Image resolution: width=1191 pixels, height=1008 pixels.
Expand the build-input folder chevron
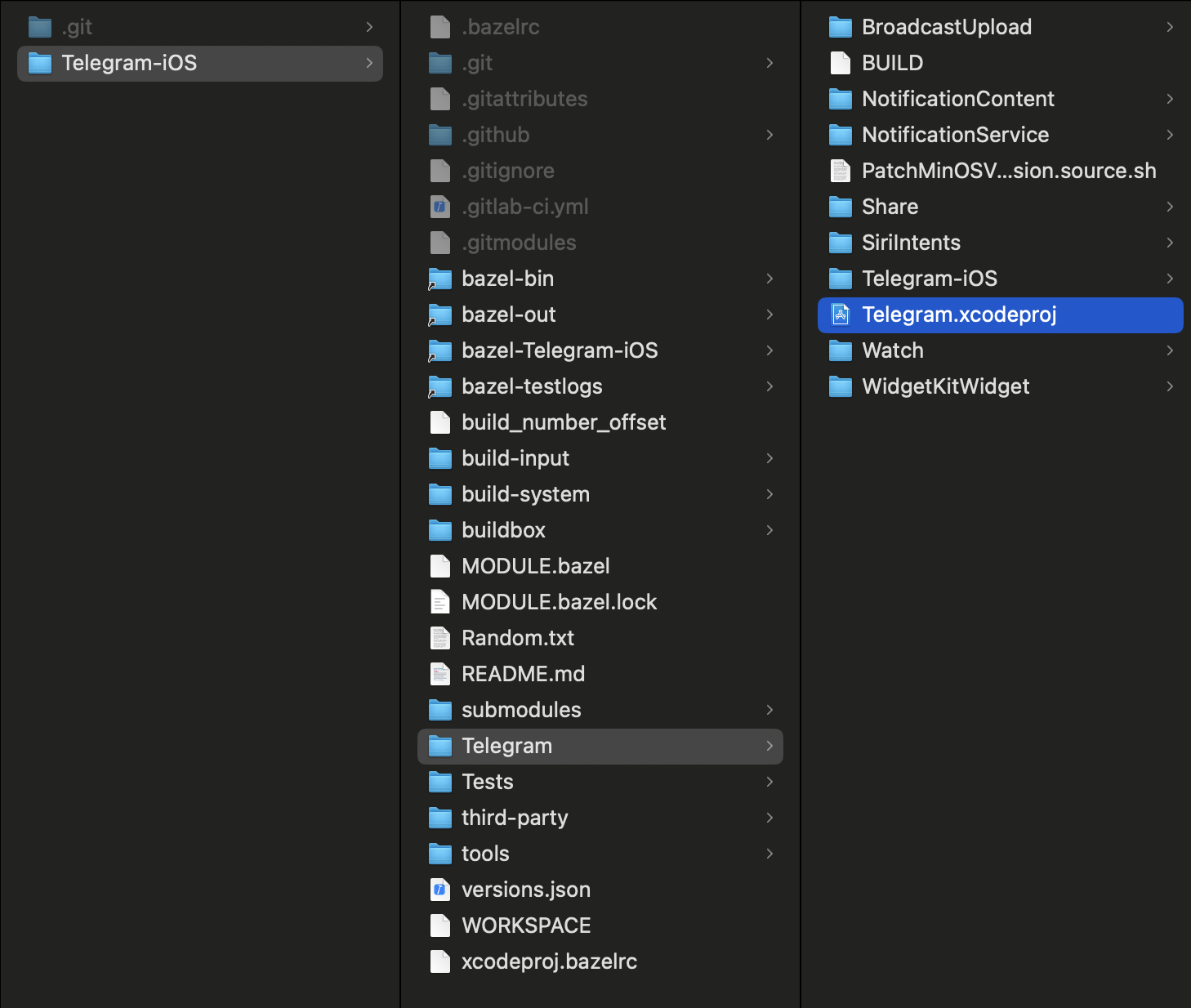click(x=769, y=458)
